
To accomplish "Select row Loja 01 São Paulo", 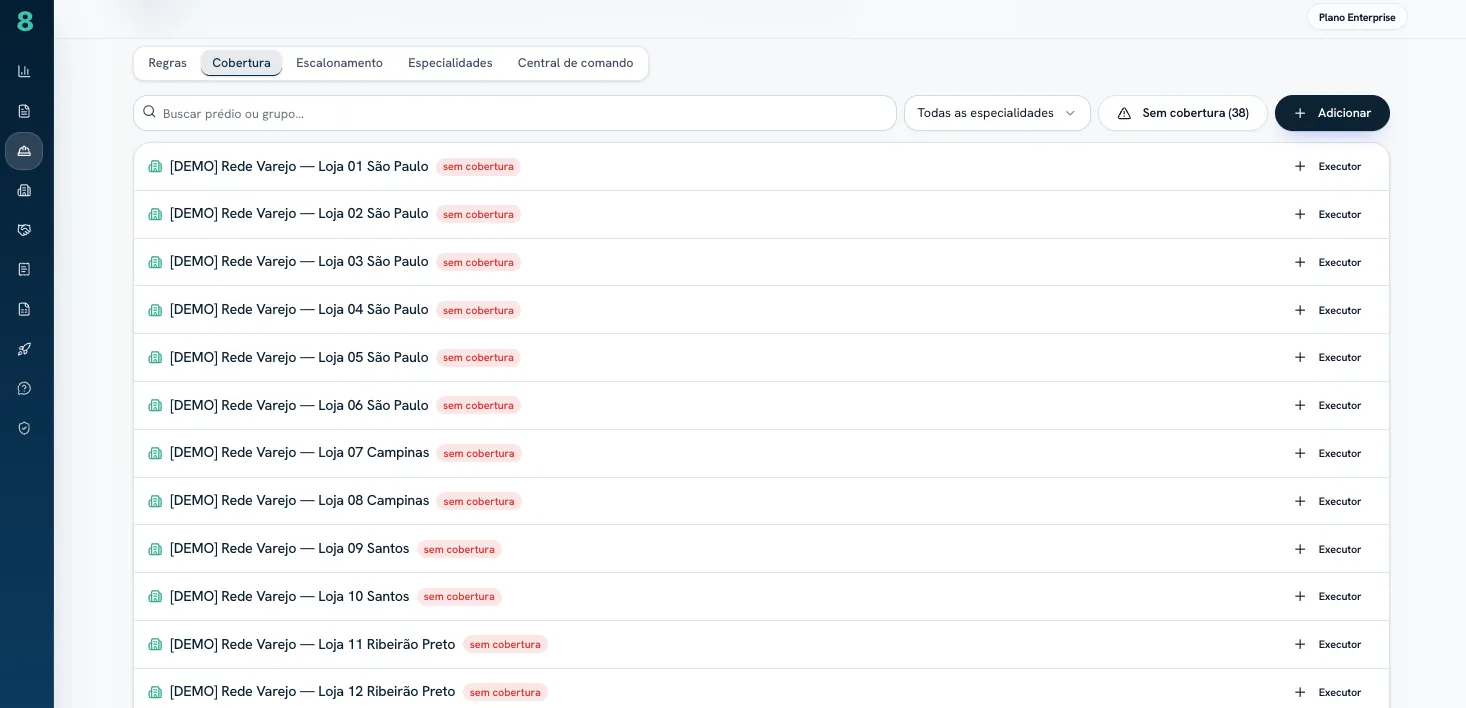I will (761, 167).
